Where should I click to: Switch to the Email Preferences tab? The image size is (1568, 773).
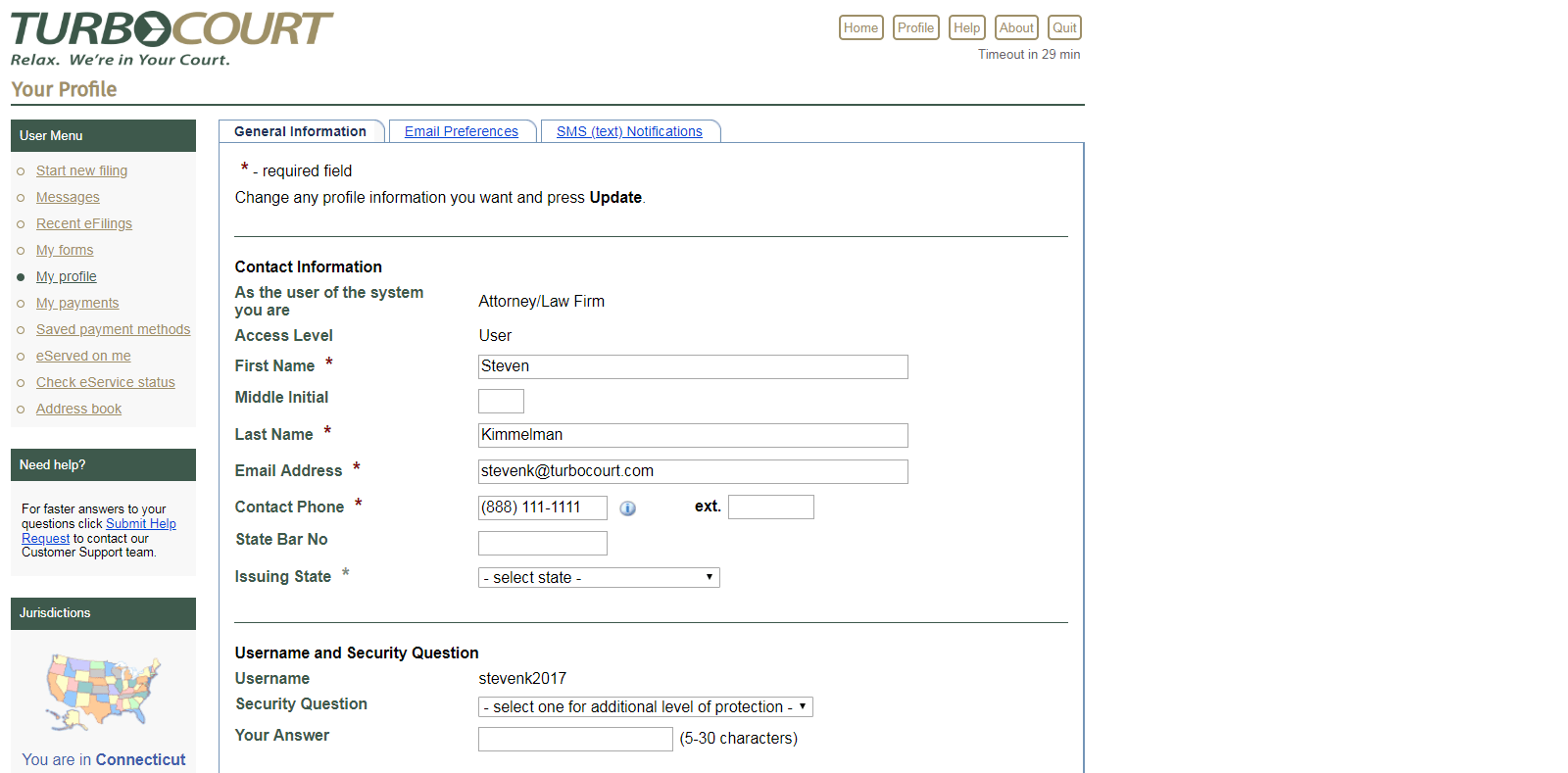tap(462, 131)
